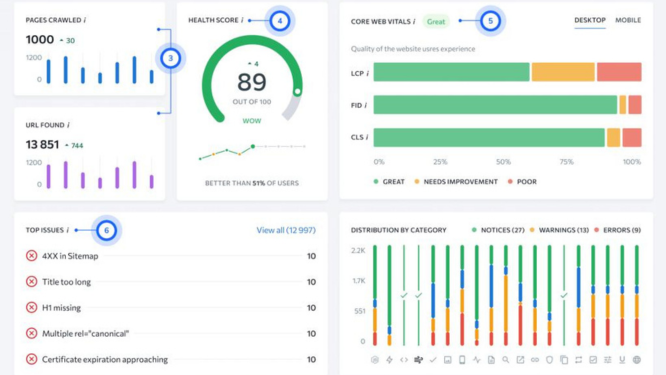Screen dimensions: 666x375
Task: Open View all (12 997) issues link
Action: [x=286, y=230]
